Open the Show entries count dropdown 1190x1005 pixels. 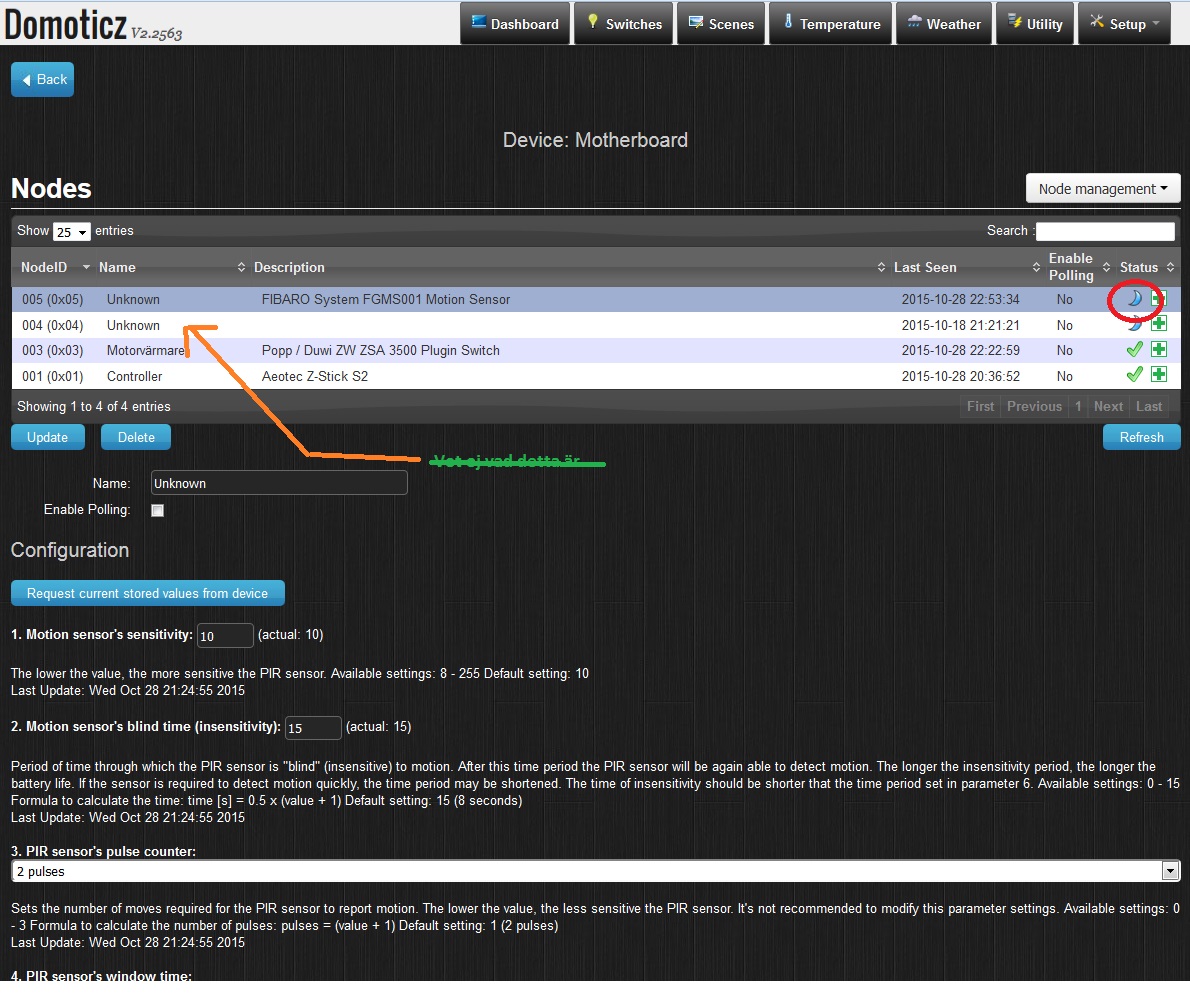coord(71,231)
